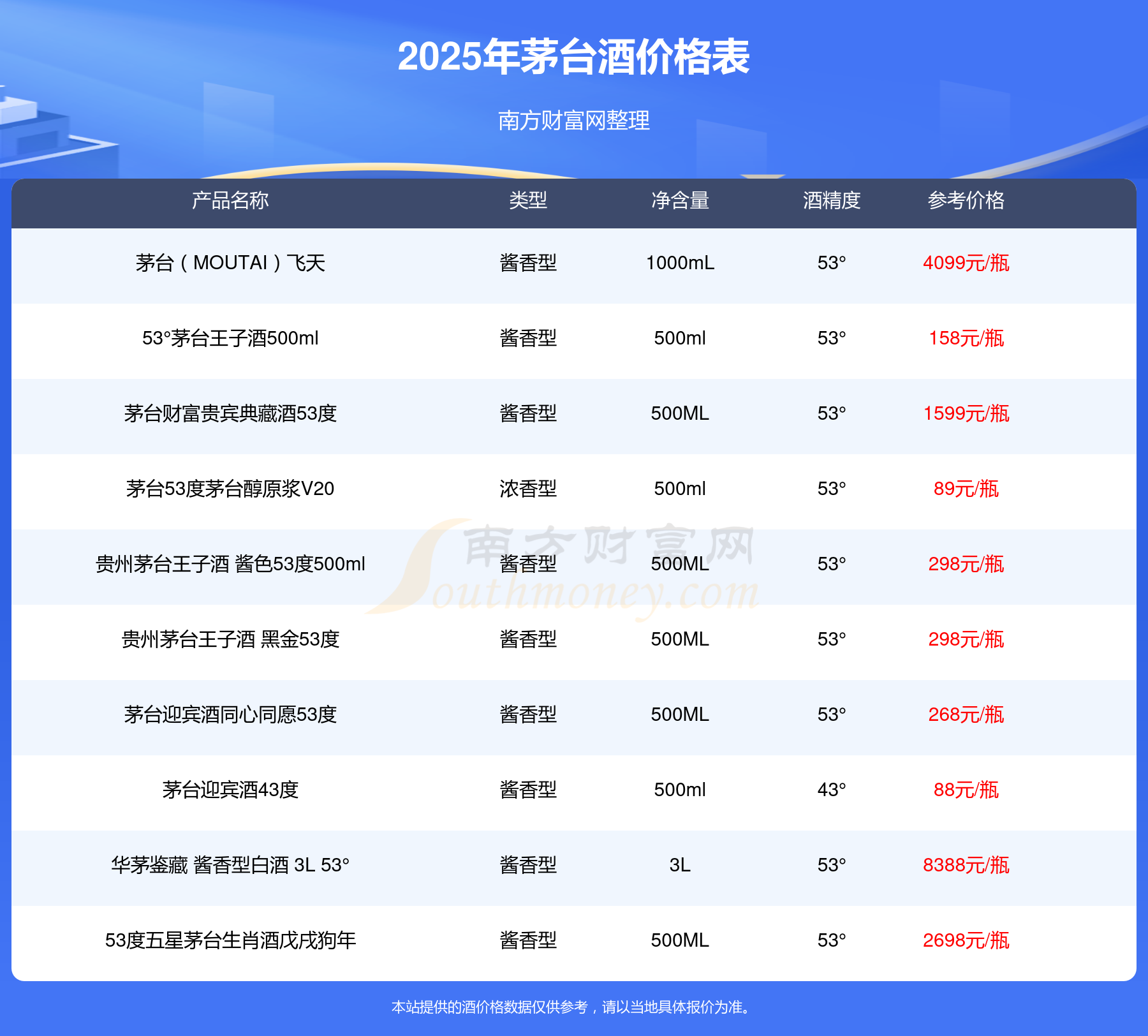Click alcohol 53° cell in the 华茅鉴藏 row

832,865
